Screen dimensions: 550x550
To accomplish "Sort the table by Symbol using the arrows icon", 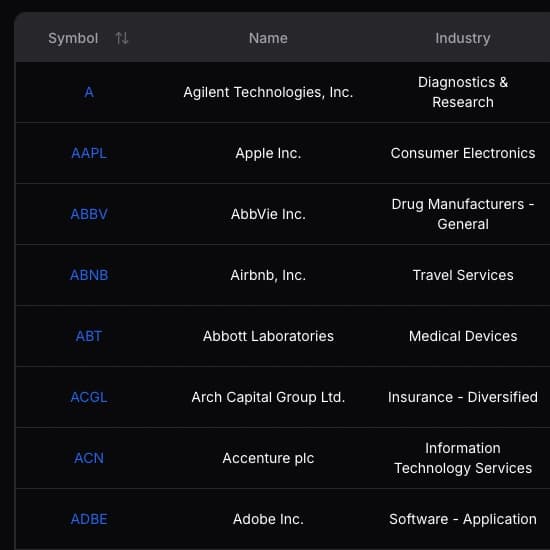I will click(x=122, y=38).
